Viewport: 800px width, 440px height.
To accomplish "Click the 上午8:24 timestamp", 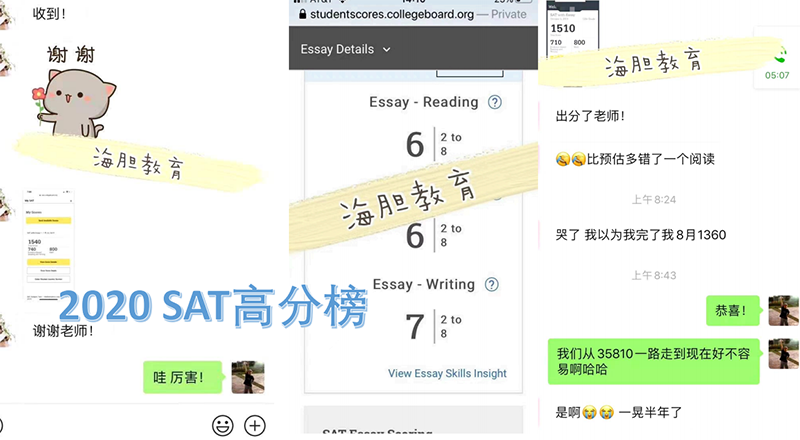I will point(654,200).
